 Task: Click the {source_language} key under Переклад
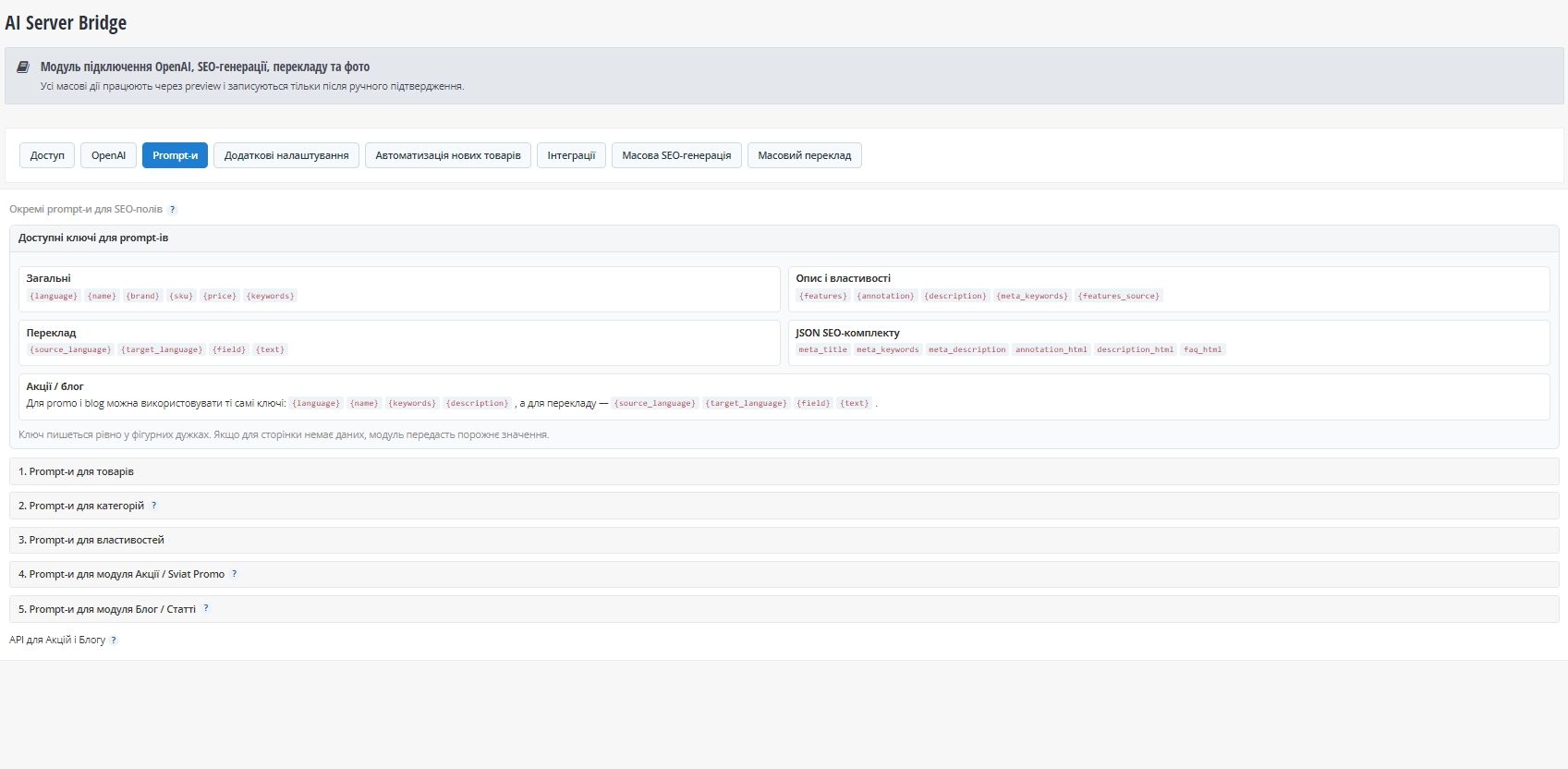click(70, 349)
